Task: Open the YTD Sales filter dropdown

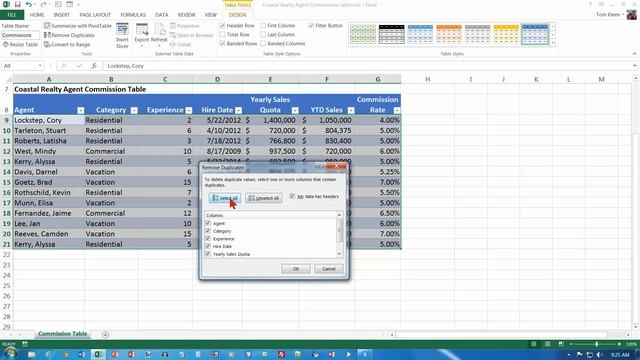Action: click(x=351, y=110)
